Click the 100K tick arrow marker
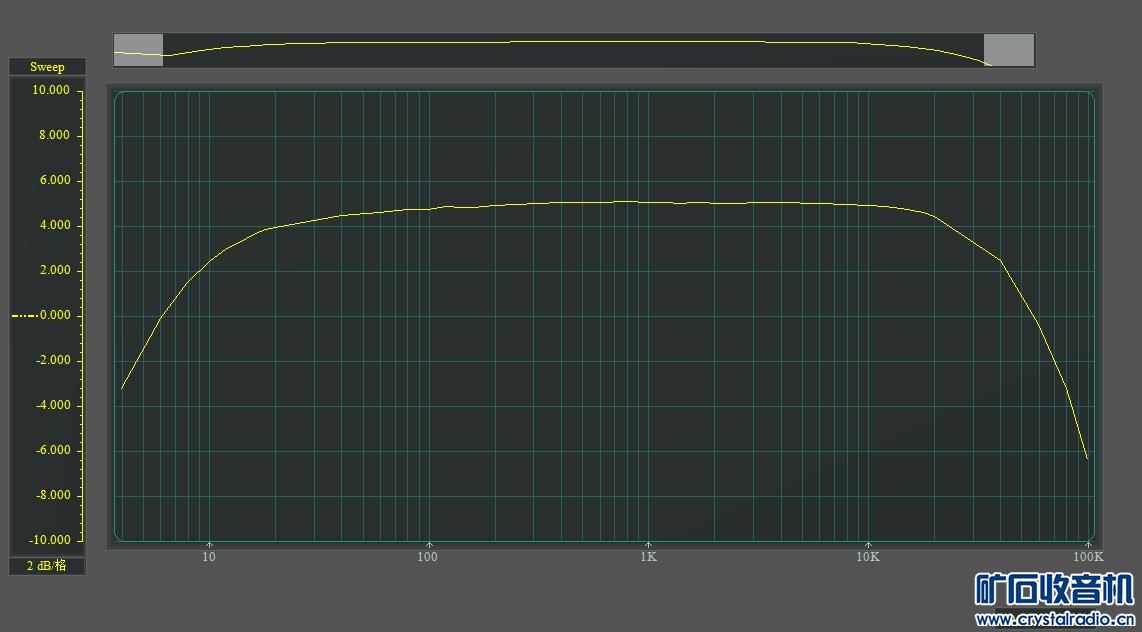Screen dimensions: 1142x632 1088,545
